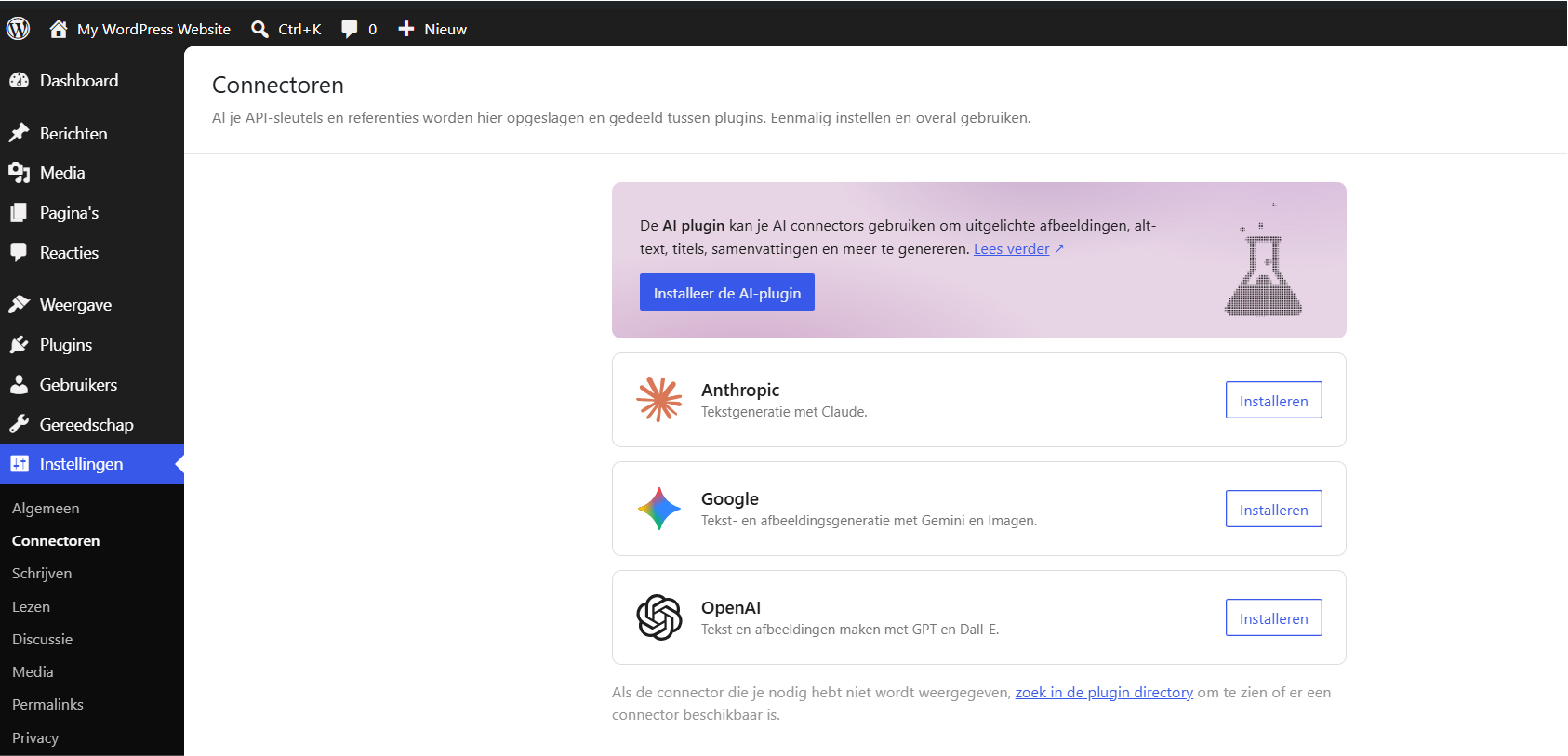Go to Lezen settings submenu
The image size is (1568, 756).
(x=31, y=606)
